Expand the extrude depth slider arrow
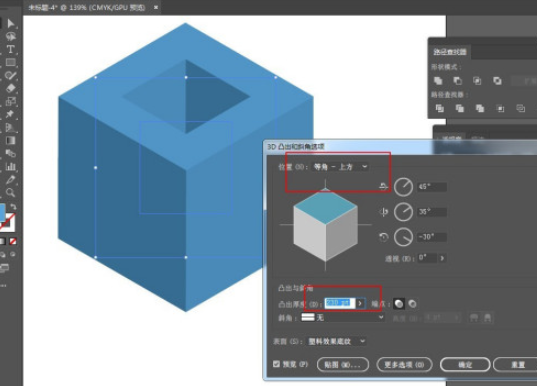Screen dimensions: 537x386 [360, 303]
